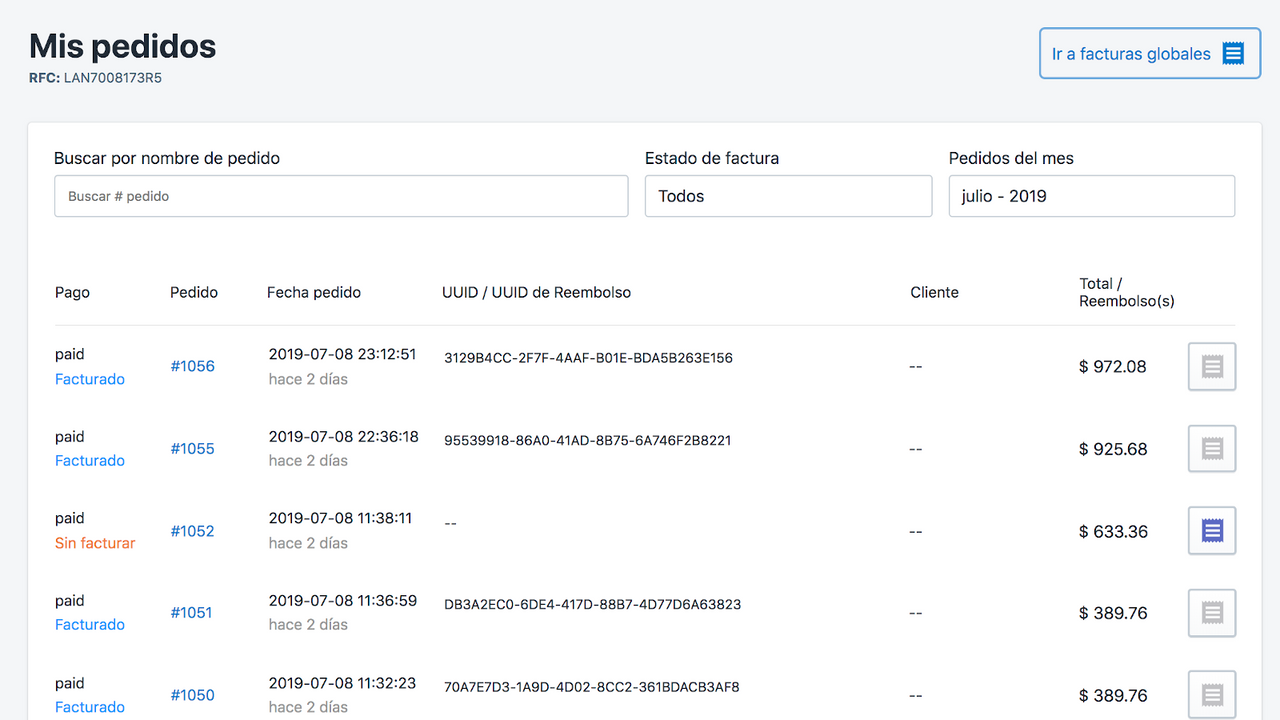Click the Pago column header

72,292
